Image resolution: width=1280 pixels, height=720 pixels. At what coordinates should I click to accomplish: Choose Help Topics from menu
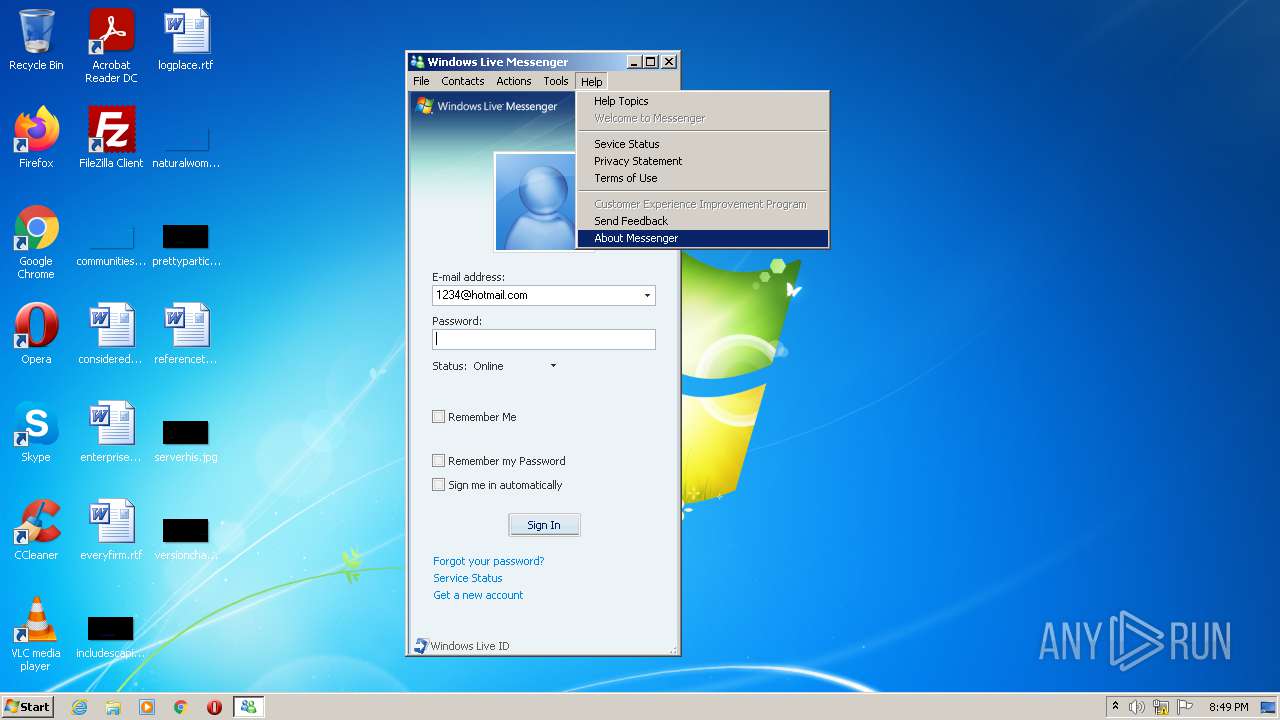703,101
